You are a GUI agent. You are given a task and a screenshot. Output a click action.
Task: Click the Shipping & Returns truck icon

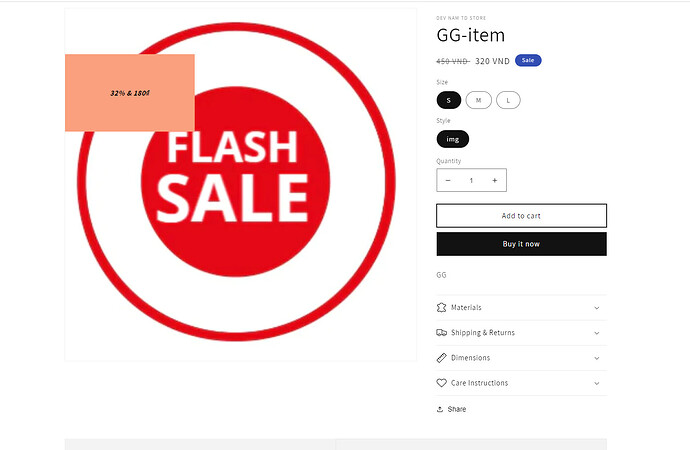pyautogui.click(x=442, y=333)
